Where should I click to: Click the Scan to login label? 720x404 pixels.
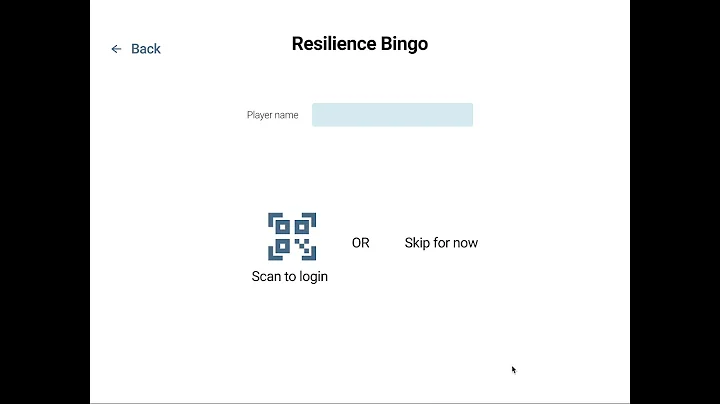(x=290, y=277)
